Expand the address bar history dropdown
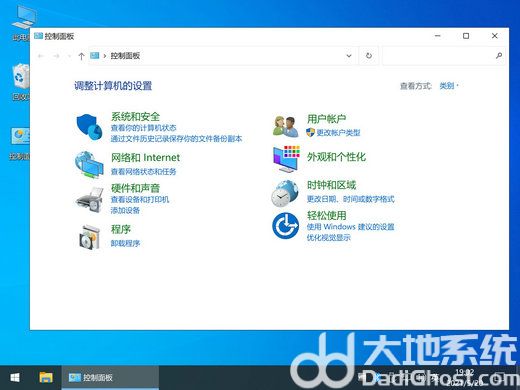The image size is (520, 390). point(349,56)
